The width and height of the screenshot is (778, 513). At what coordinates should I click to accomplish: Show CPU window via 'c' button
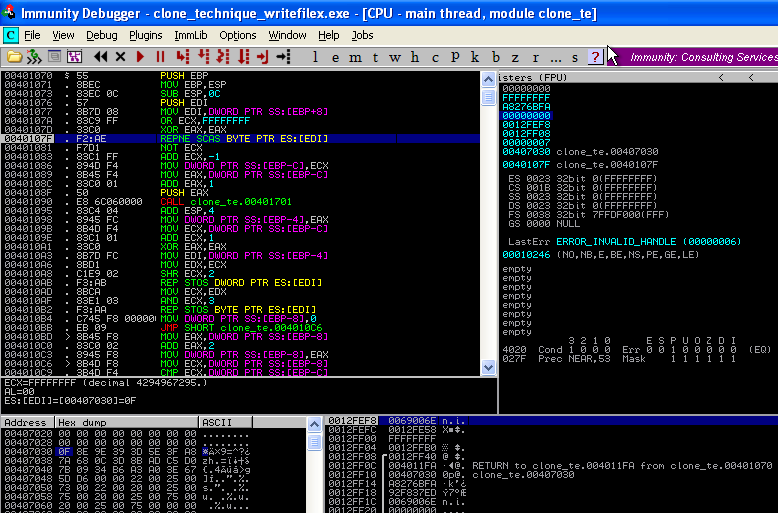[x=435, y=58]
